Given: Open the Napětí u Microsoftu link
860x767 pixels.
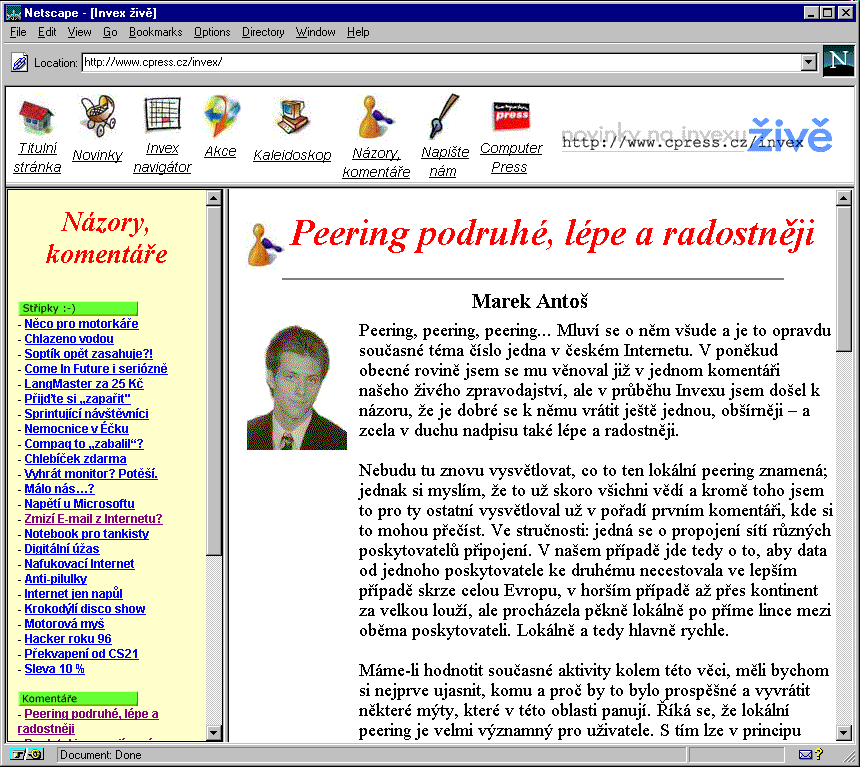Looking at the screenshot, I should point(80,504).
